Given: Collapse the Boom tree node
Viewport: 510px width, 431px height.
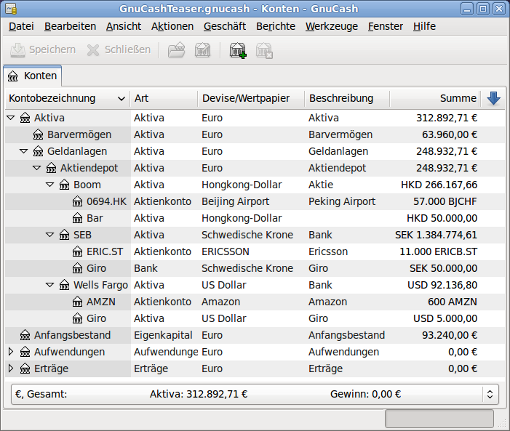Looking at the screenshot, I should coord(50,184).
